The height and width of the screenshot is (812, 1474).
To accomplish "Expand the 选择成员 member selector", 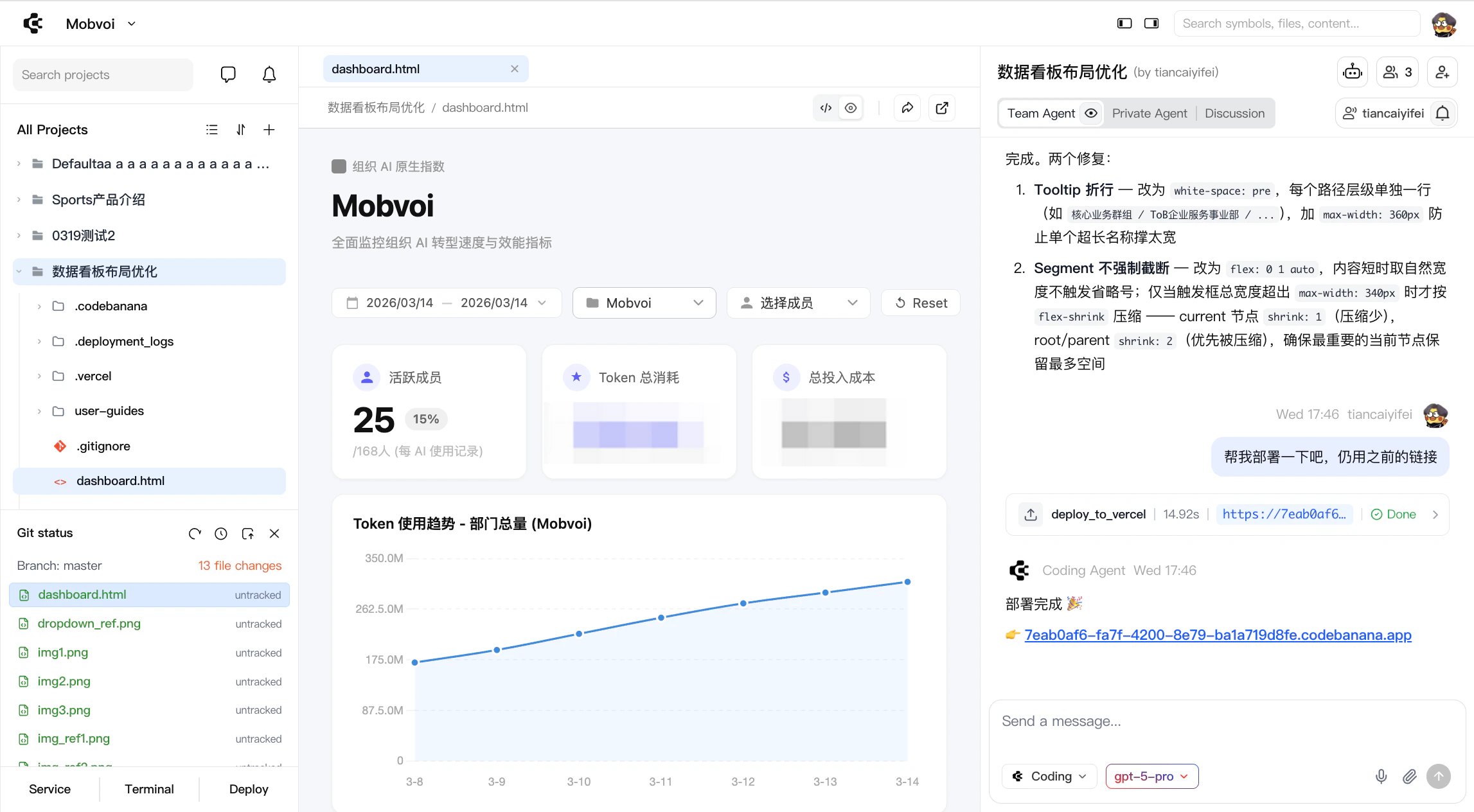I will point(798,303).
